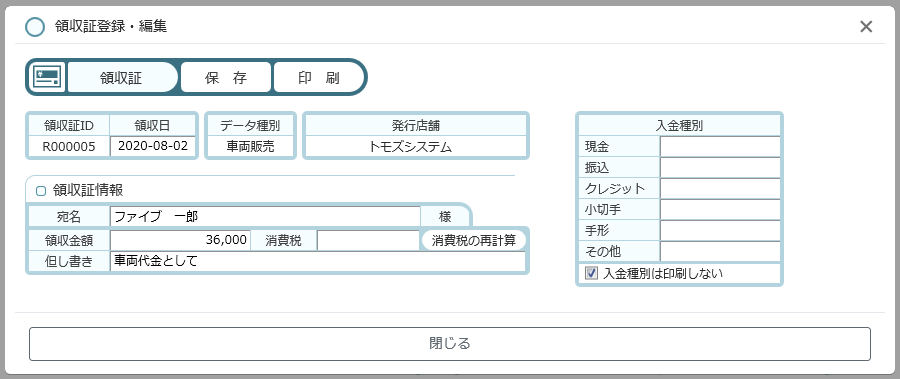Click the circle icon beside 領収証登録・編集 title
The image size is (900, 379).
tap(36, 27)
